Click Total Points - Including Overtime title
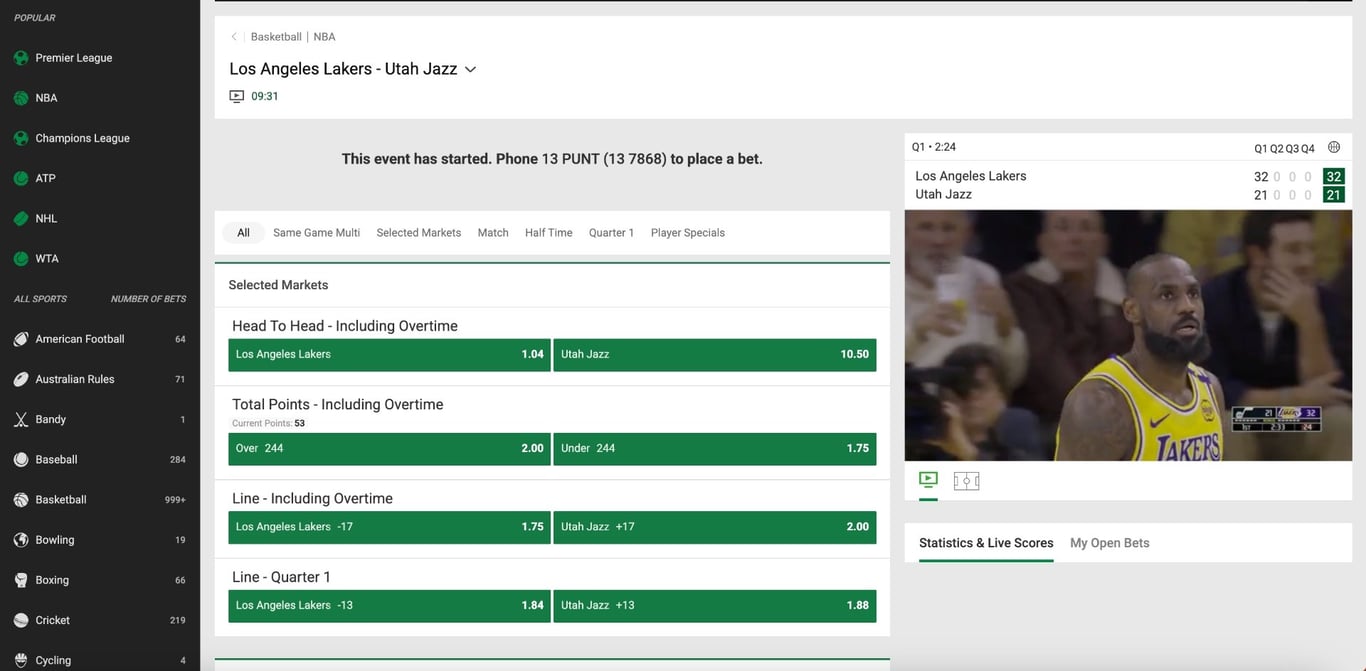 pyautogui.click(x=338, y=405)
